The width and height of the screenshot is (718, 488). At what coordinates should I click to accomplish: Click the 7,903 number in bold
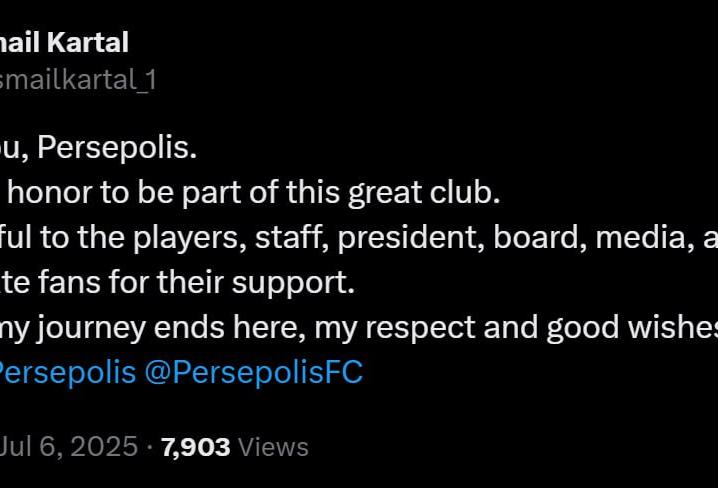pos(196,447)
